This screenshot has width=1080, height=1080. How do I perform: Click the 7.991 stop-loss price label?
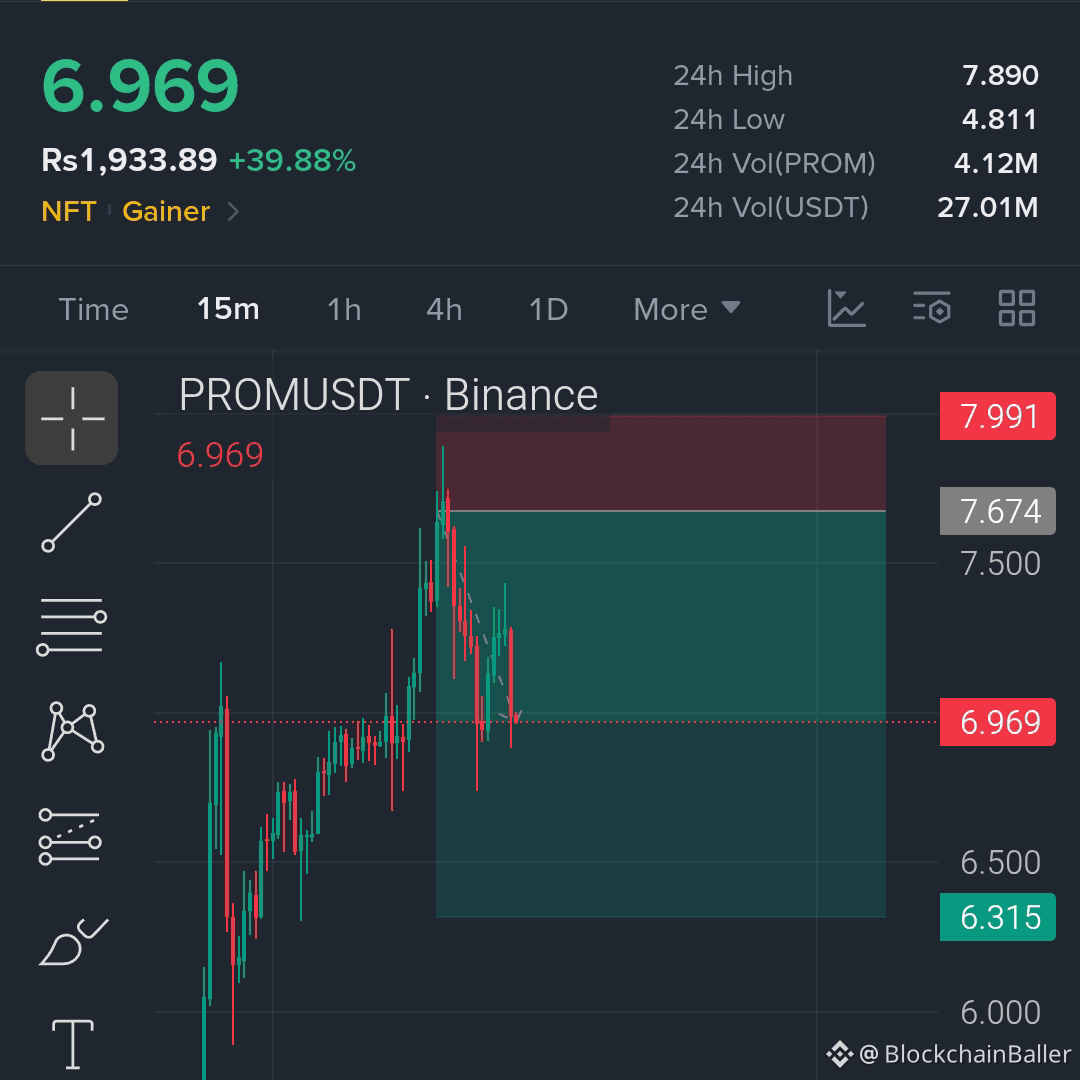(x=997, y=416)
